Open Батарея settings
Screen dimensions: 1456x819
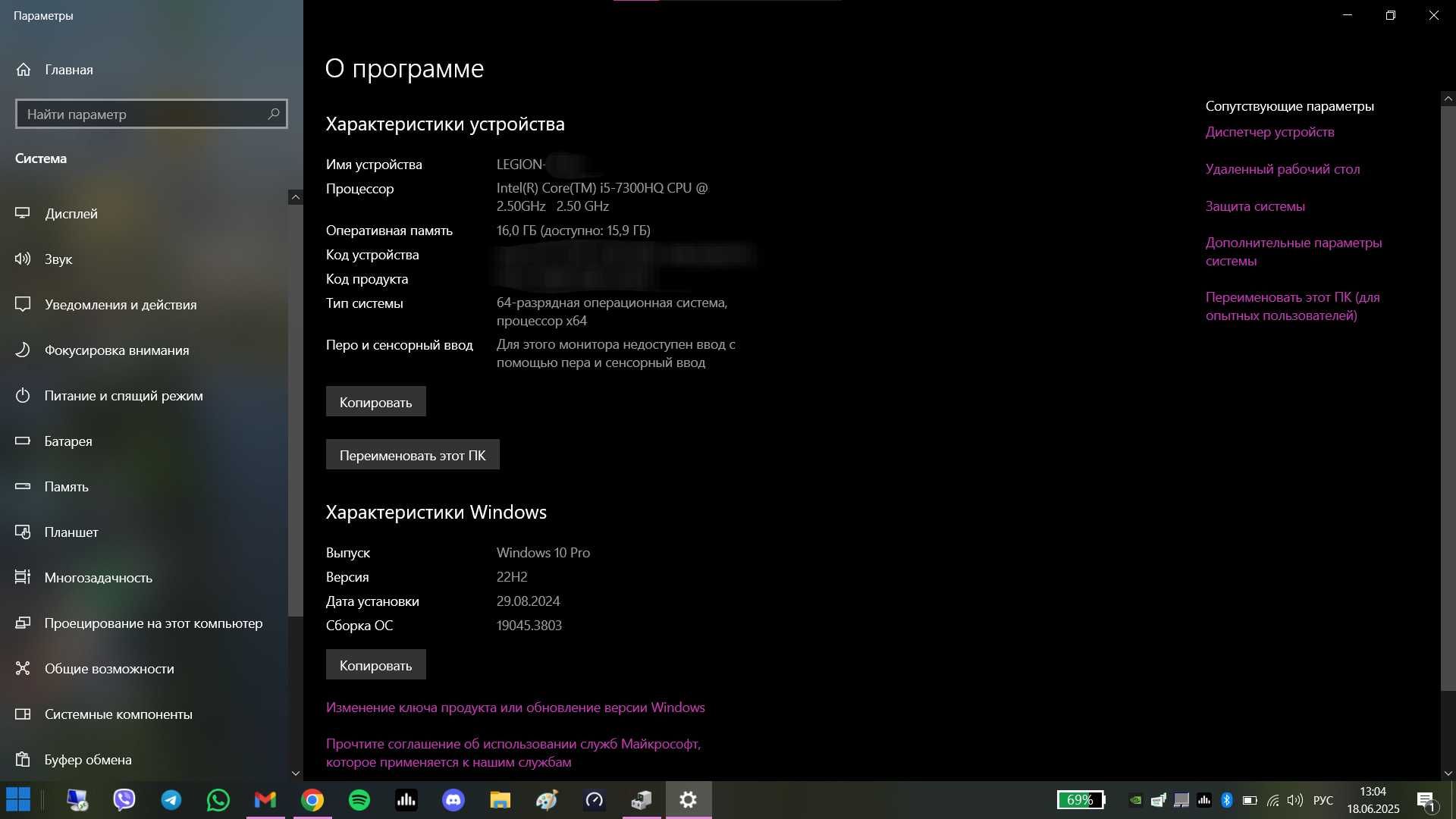144,441
